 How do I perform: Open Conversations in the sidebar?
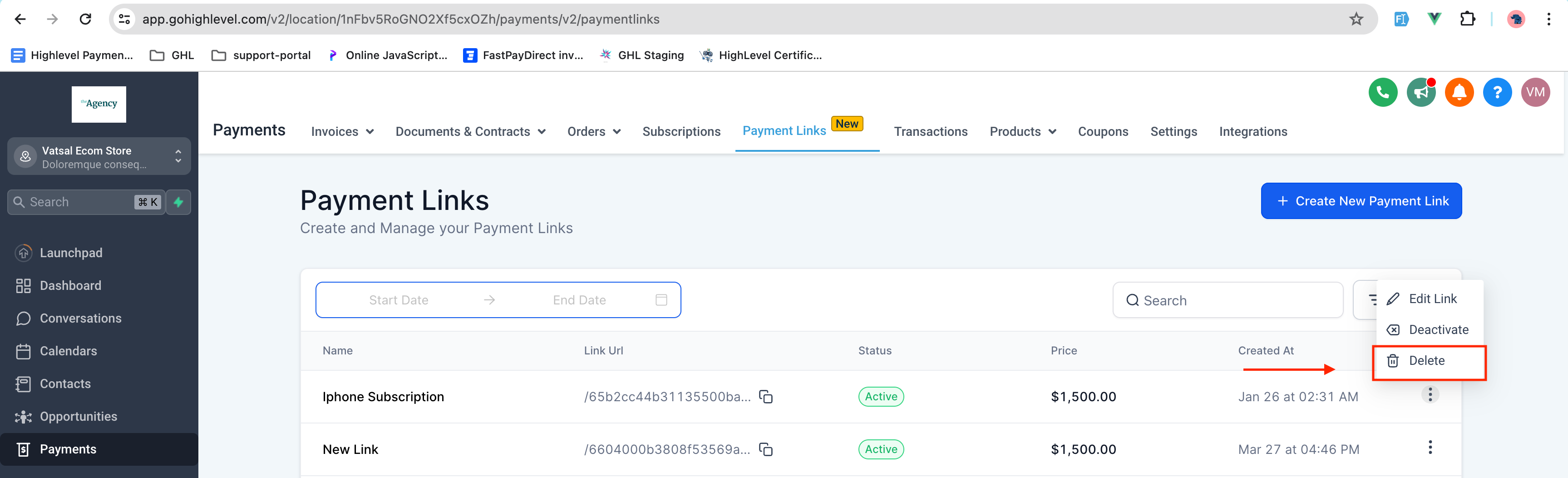80,319
